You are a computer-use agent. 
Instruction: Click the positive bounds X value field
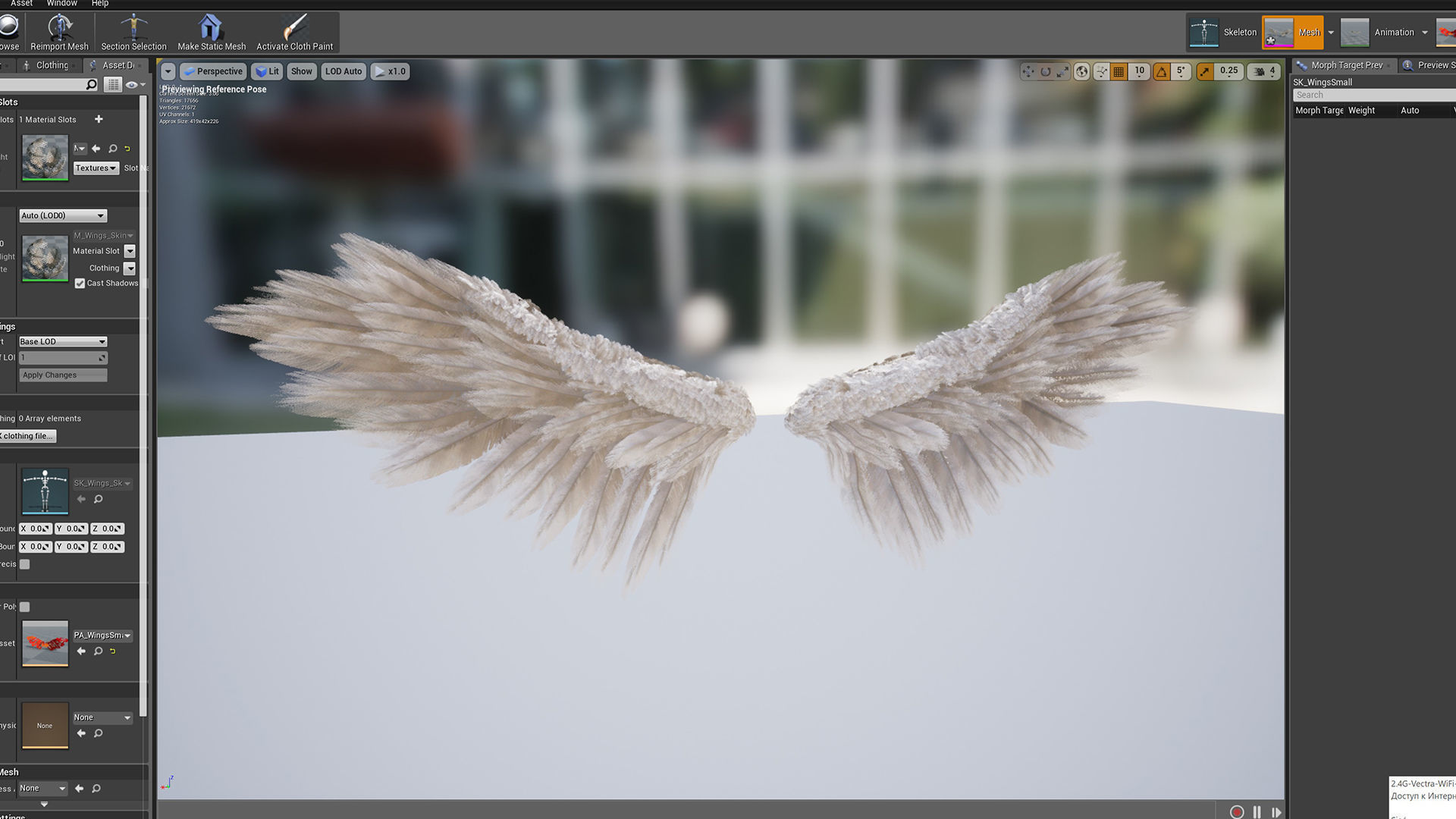(x=35, y=529)
